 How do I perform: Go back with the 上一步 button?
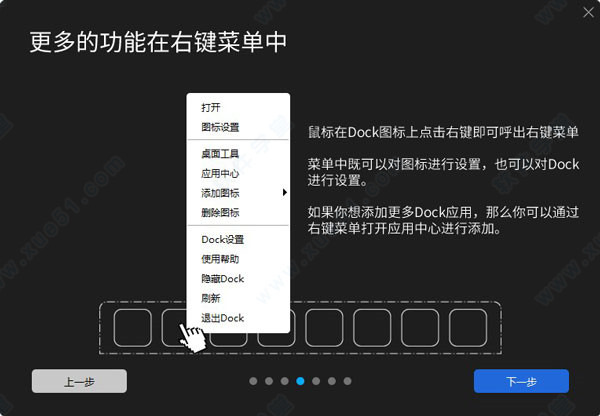(x=79, y=381)
